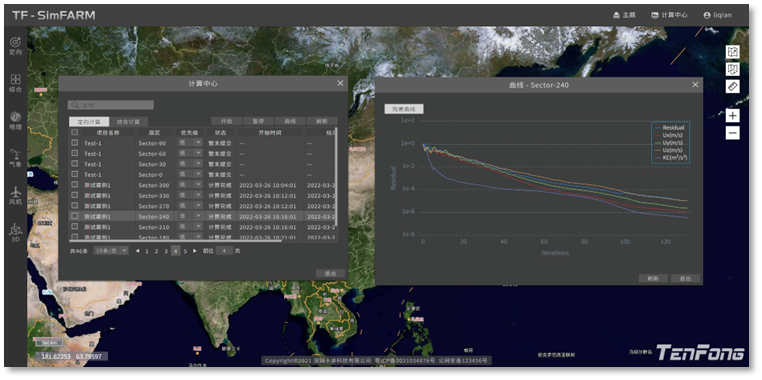The image size is (762, 380).
Task: Expand the 10条/页 page size dropdown
Action: (111, 251)
